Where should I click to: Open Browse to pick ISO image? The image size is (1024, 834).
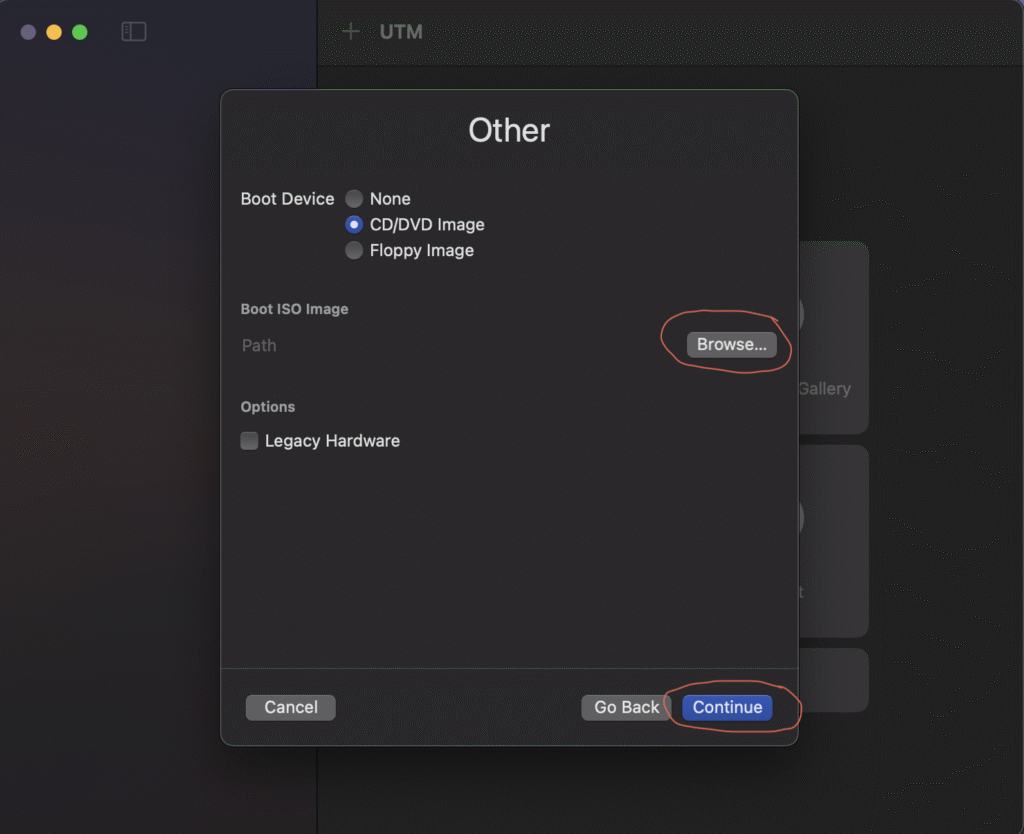(x=731, y=344)
